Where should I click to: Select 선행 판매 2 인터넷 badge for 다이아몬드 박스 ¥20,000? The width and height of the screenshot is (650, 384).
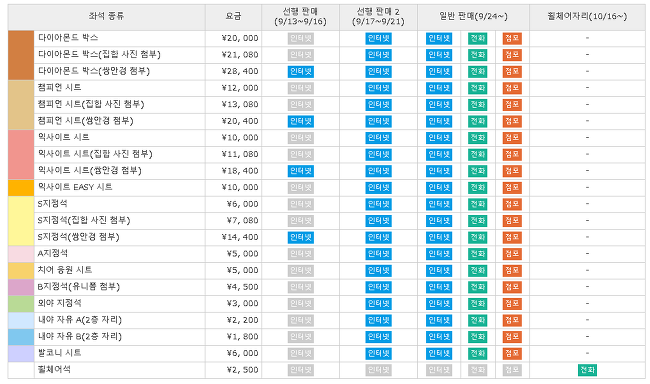click(x=378, y=38)
